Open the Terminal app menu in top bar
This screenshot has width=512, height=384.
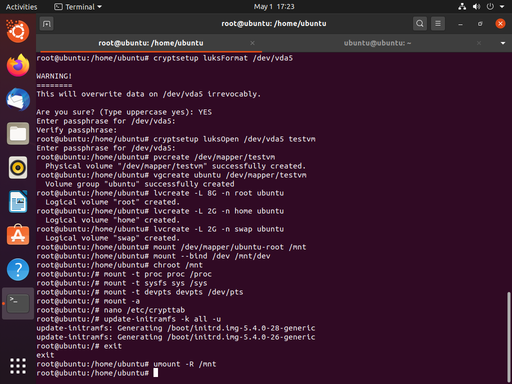(78, 7)
